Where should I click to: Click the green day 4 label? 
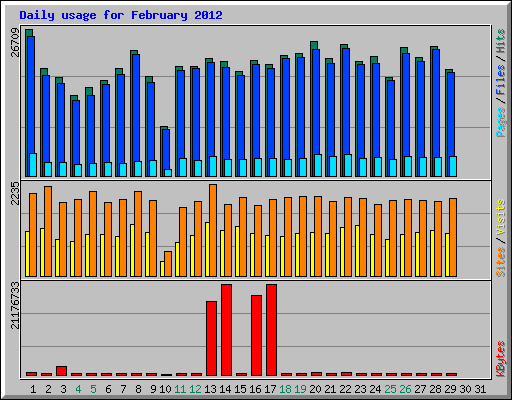(78, 389)
